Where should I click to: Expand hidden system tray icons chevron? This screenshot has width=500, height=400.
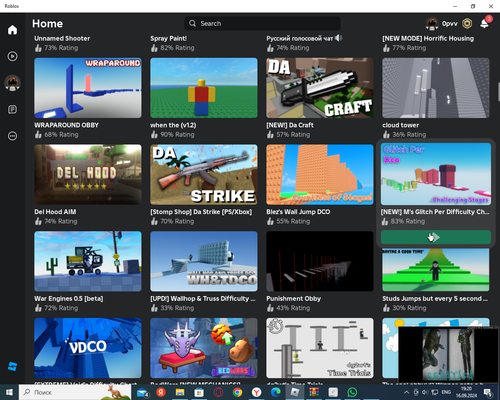406,392
